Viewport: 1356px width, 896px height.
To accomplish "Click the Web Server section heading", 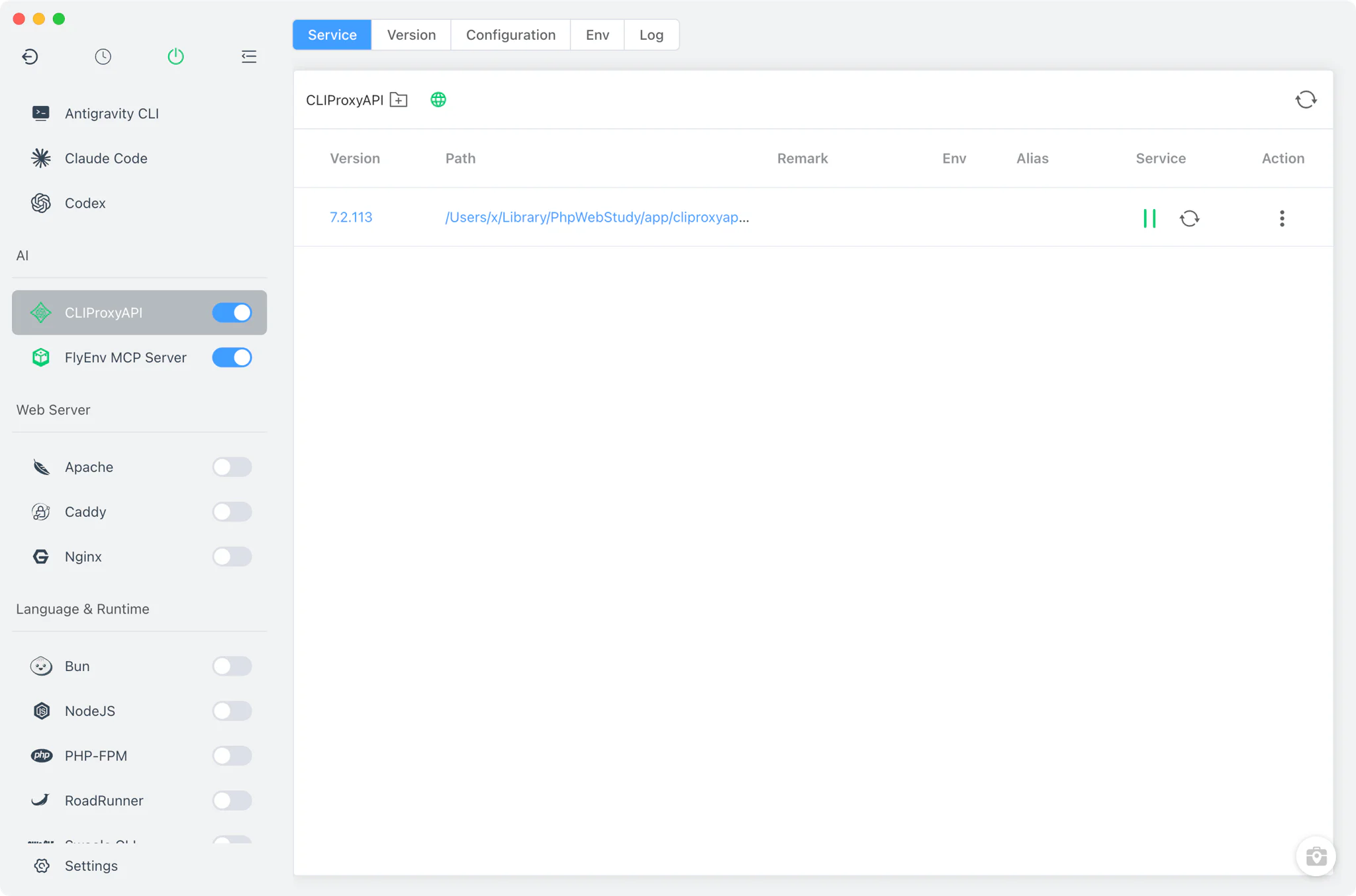I will 53,410.
